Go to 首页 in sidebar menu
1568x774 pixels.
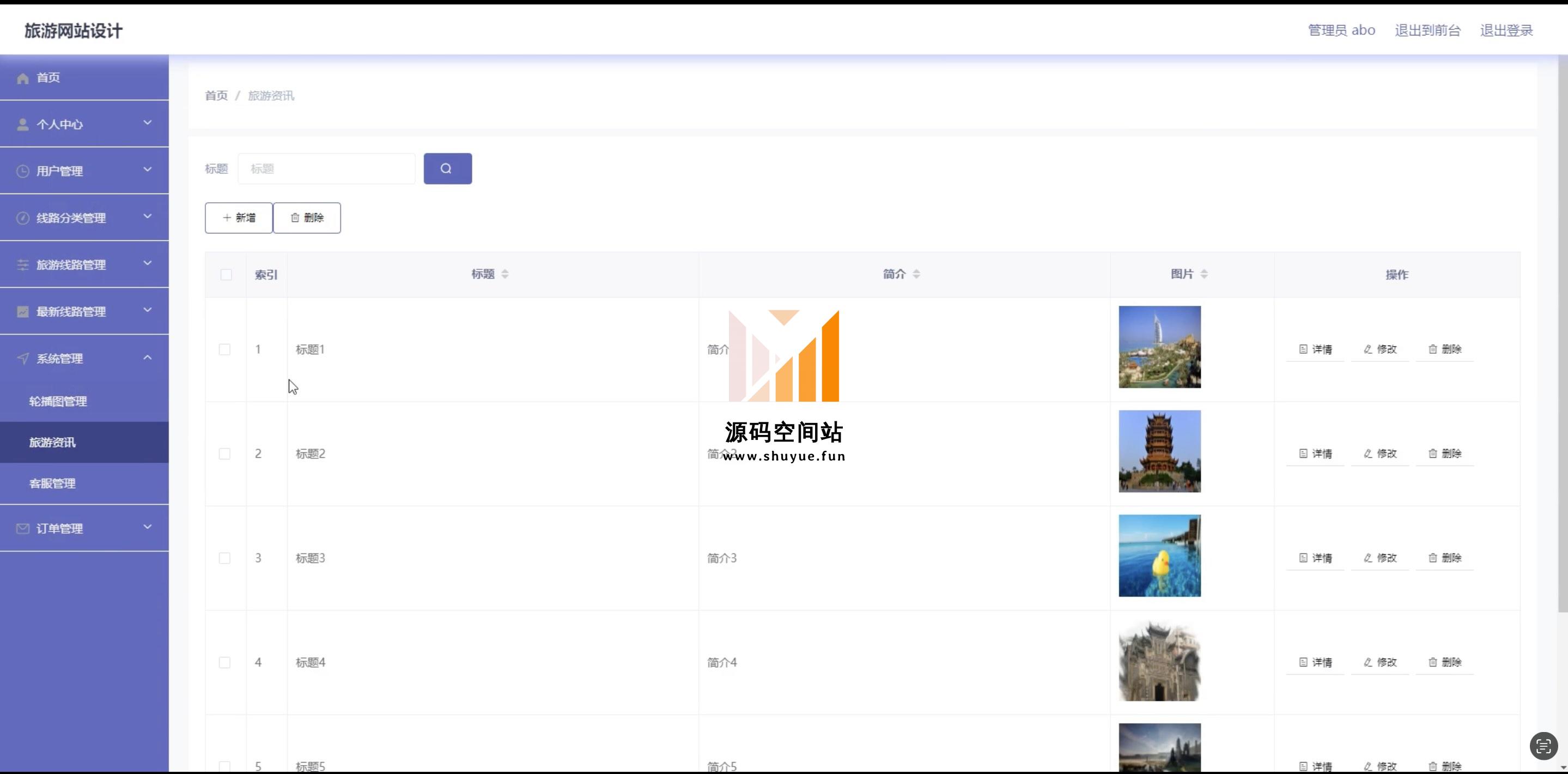(84, 77)
